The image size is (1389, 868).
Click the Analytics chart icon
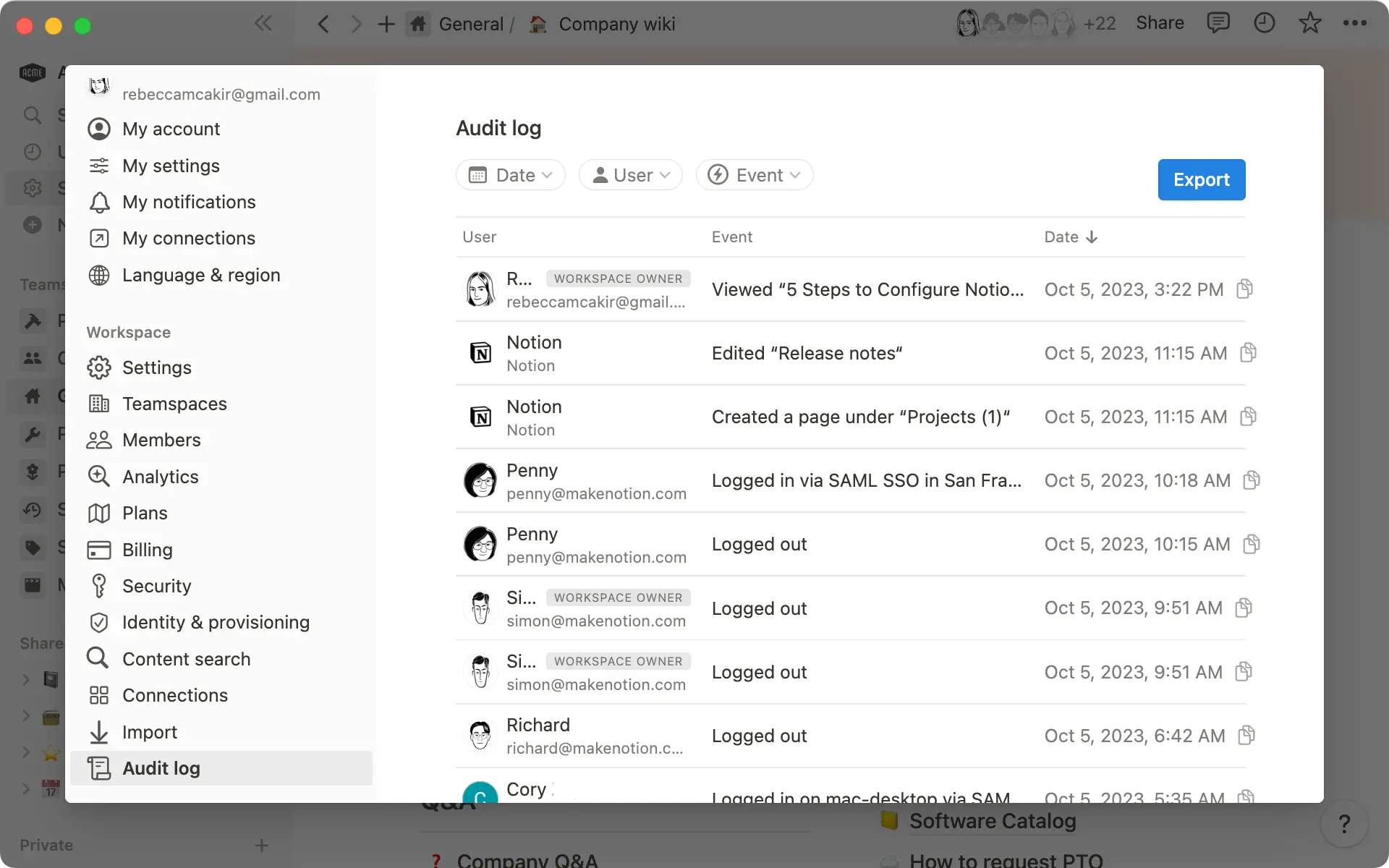click(100, 477)
